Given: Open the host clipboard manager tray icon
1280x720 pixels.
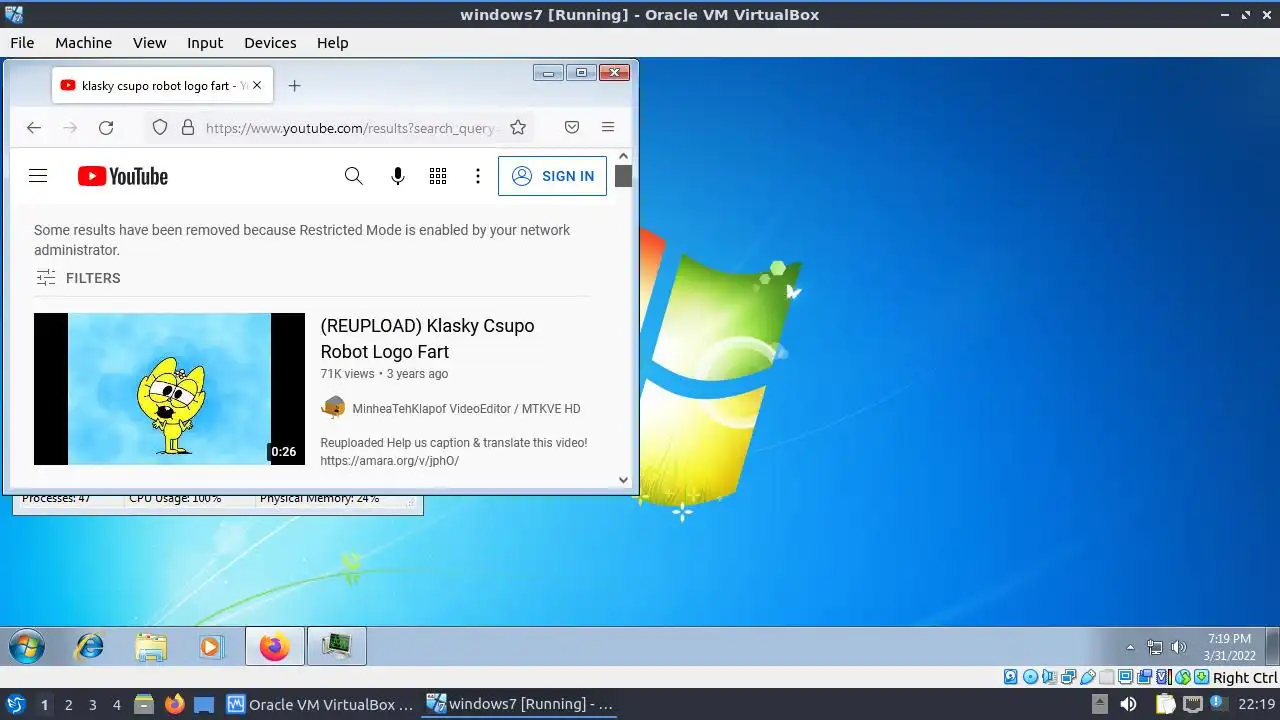Looking at the screenshot, I should pyautogui.click(x=1165, y=704).
